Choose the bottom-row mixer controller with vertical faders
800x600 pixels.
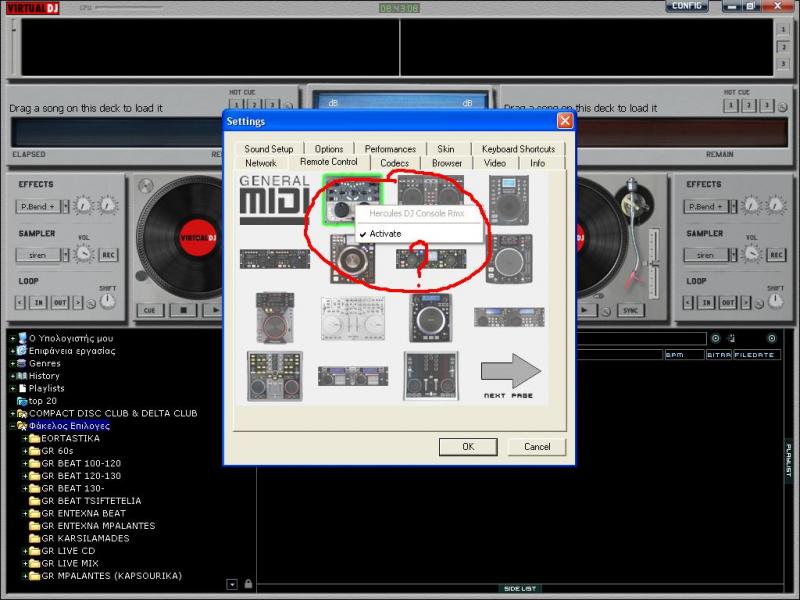click(x=431, y=376)
